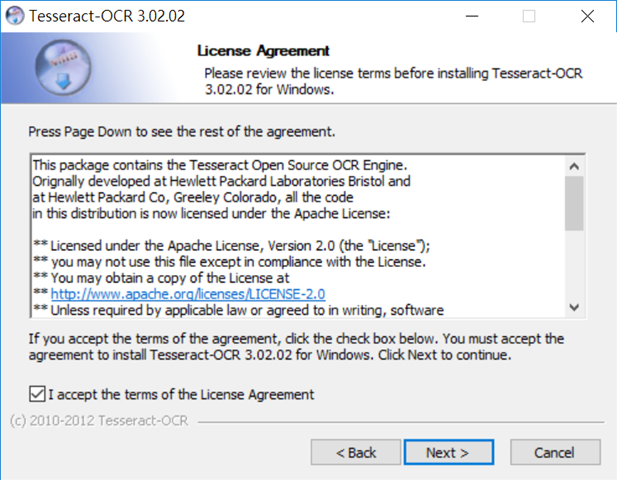This screenshot has width=617, height=480.
Task: Click the installer logo with blue arrow
Action: (63, 68)
